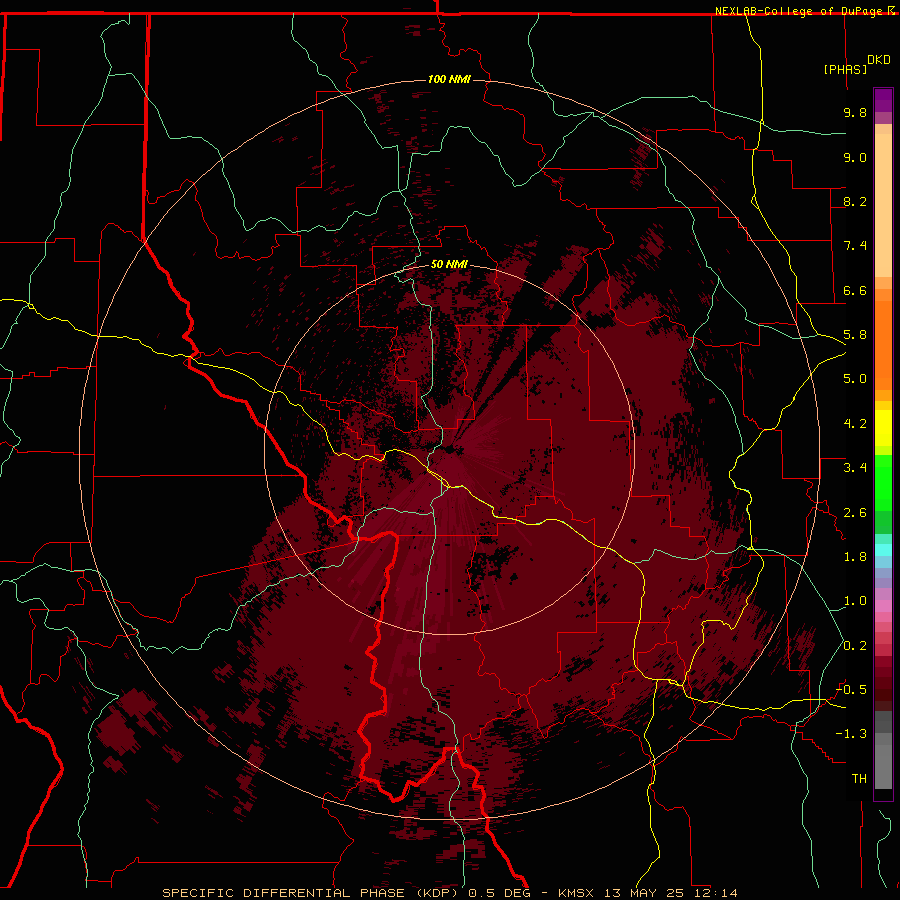Pick the cyan swatch on the color bar
This screenshot has width=900, height=900.
point(883,549)
